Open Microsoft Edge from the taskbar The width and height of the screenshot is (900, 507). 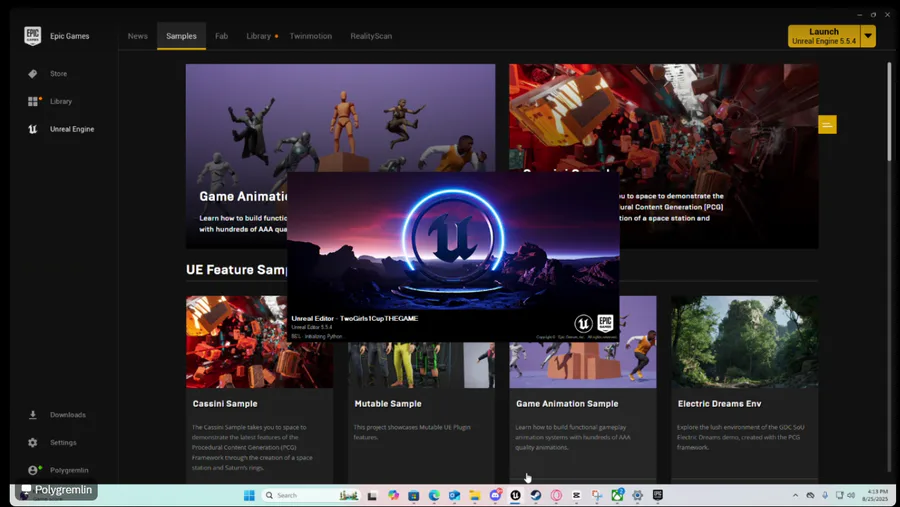pyautogui.click(x=434, y=495)
